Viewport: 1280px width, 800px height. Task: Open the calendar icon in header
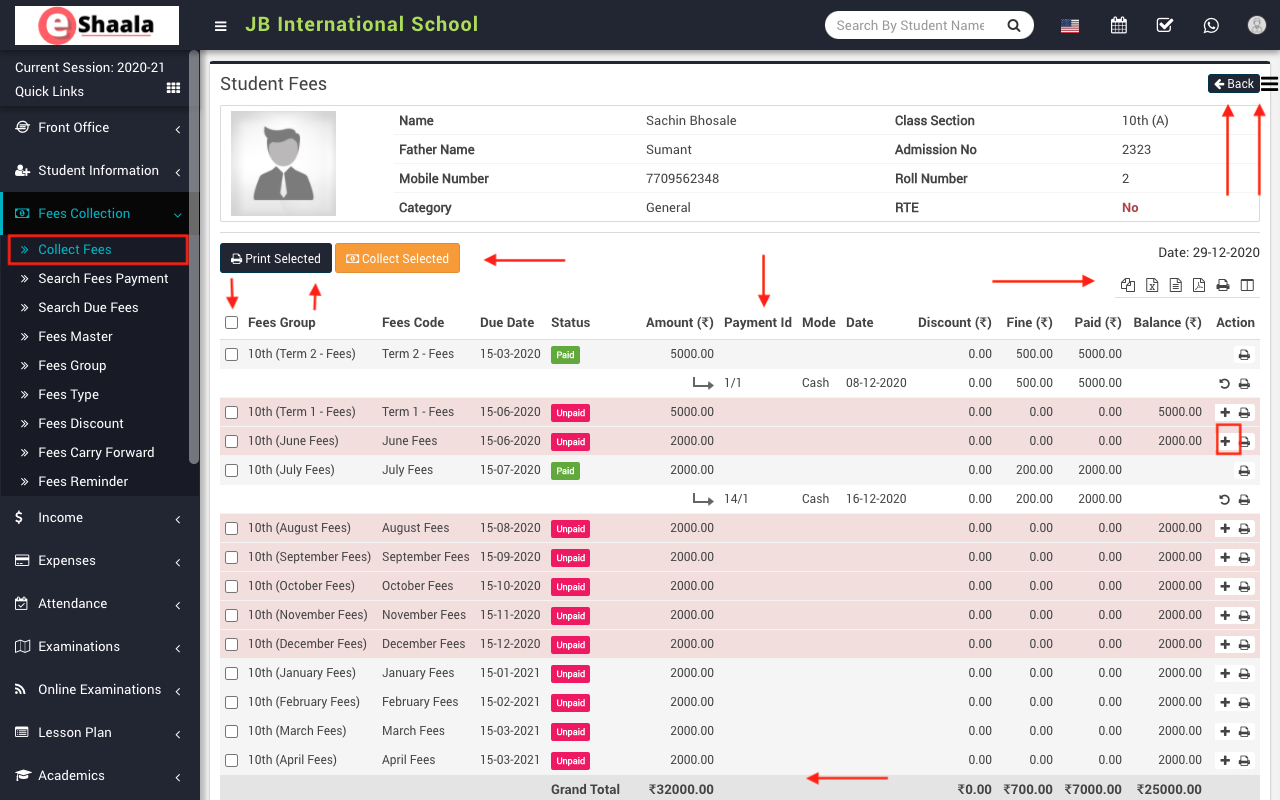pyautogui.click(x=1118, y=25)
